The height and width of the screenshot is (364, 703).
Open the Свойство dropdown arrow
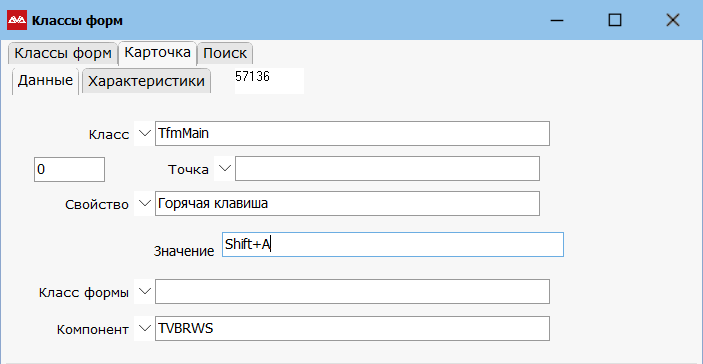tap(144, 204)
